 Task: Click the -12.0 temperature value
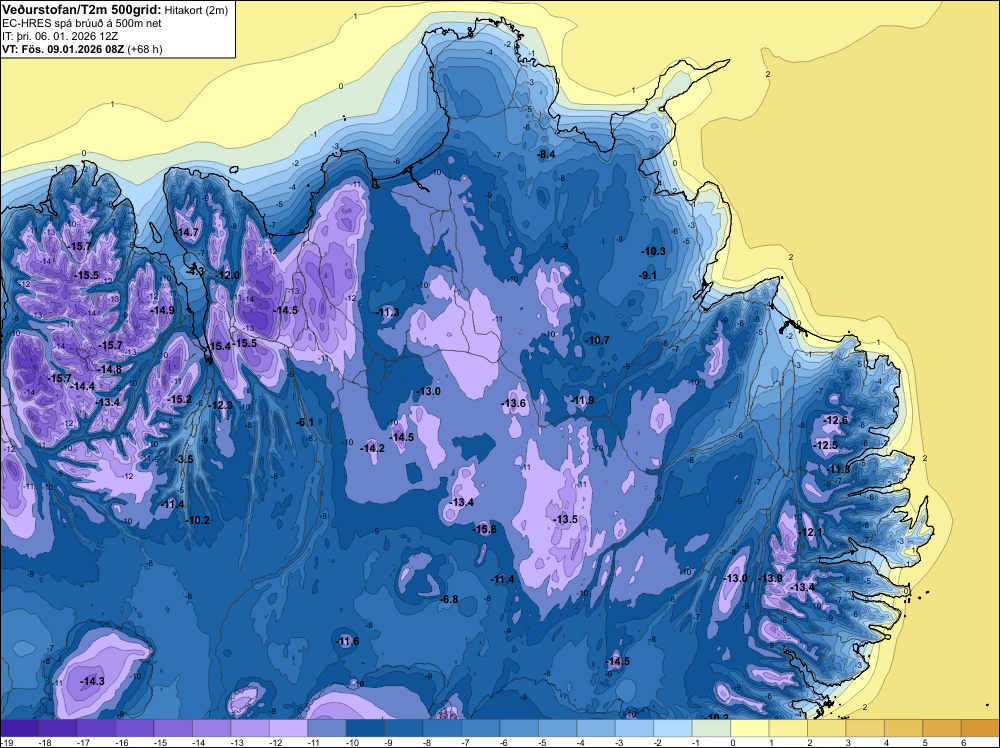227,275
